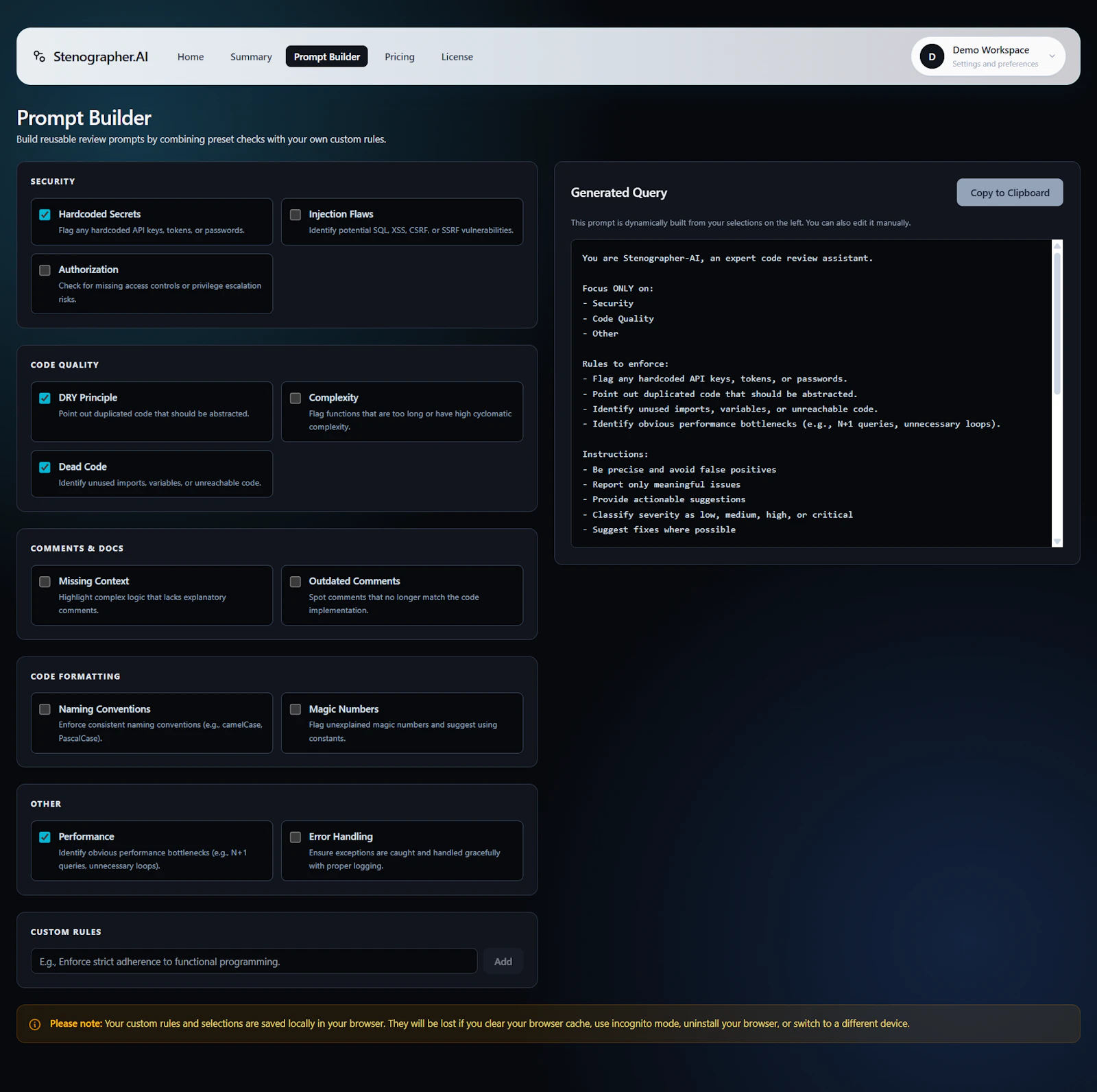Disable the Performance checkbox
The width and height of the screenshot is (1097, 1092).
45,837
